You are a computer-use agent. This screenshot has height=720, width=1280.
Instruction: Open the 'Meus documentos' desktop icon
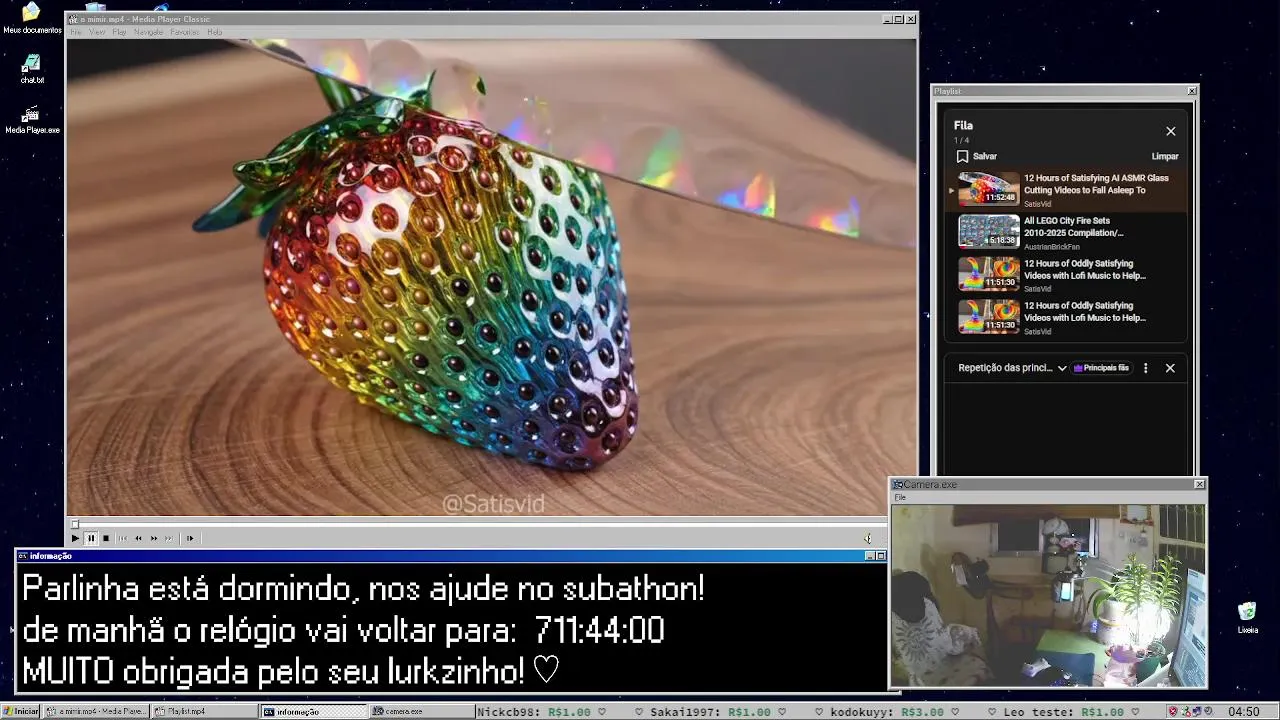coord(32,18)
